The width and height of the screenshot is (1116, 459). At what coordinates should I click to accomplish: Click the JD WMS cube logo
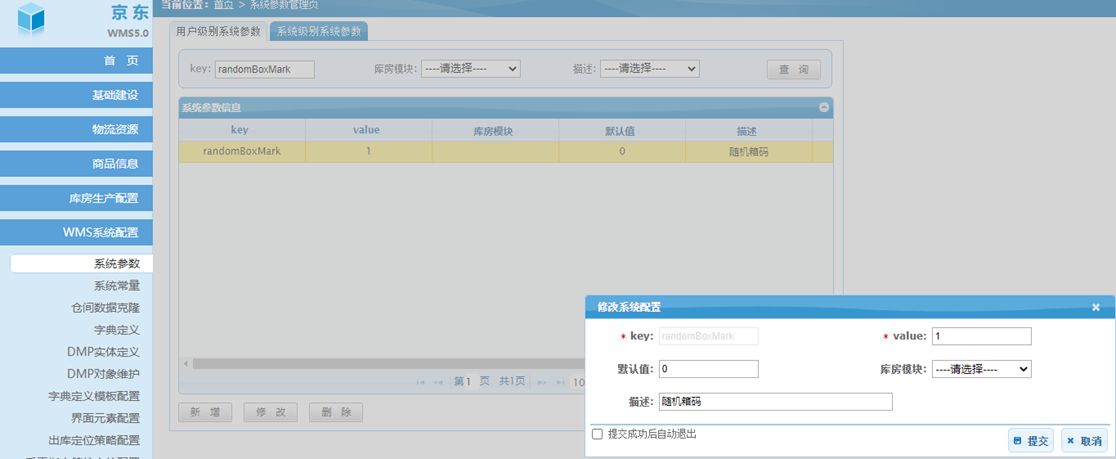(x=32, y=20)
